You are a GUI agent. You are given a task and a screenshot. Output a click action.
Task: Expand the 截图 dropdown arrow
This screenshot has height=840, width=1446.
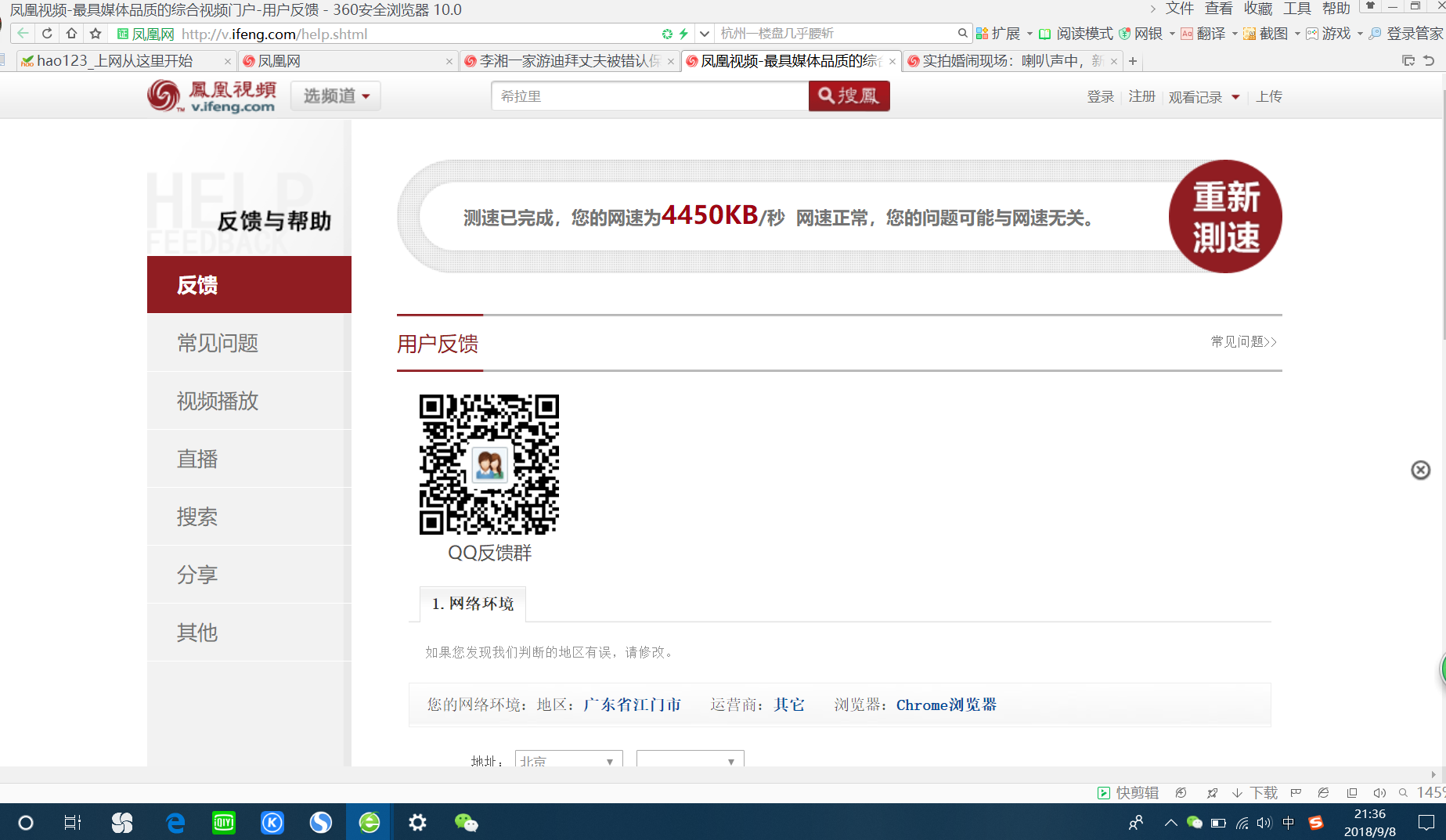pyautogui.click(x=1297, y=34)
